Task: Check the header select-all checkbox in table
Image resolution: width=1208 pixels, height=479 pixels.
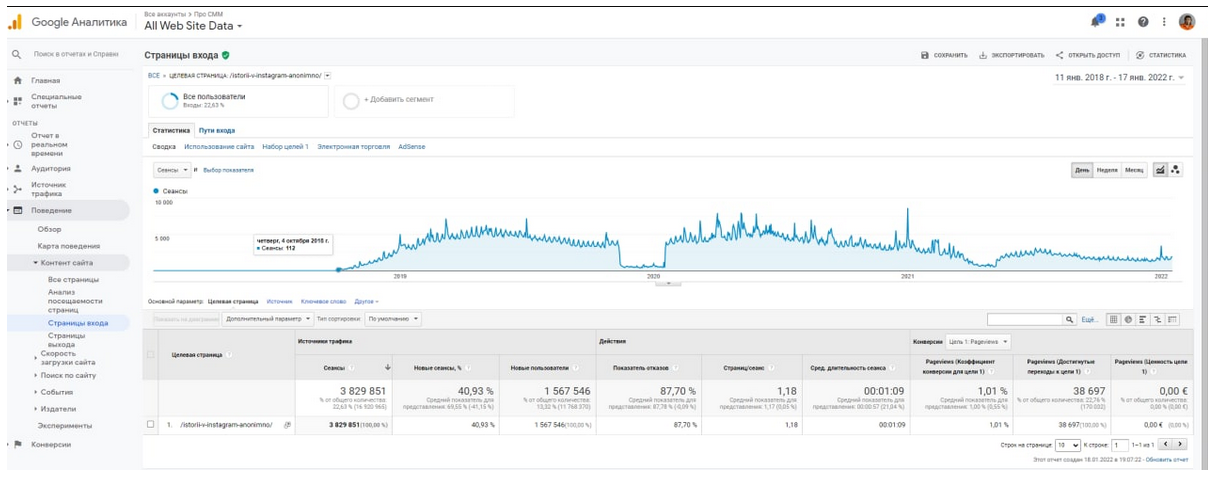Action: point(150,354)
